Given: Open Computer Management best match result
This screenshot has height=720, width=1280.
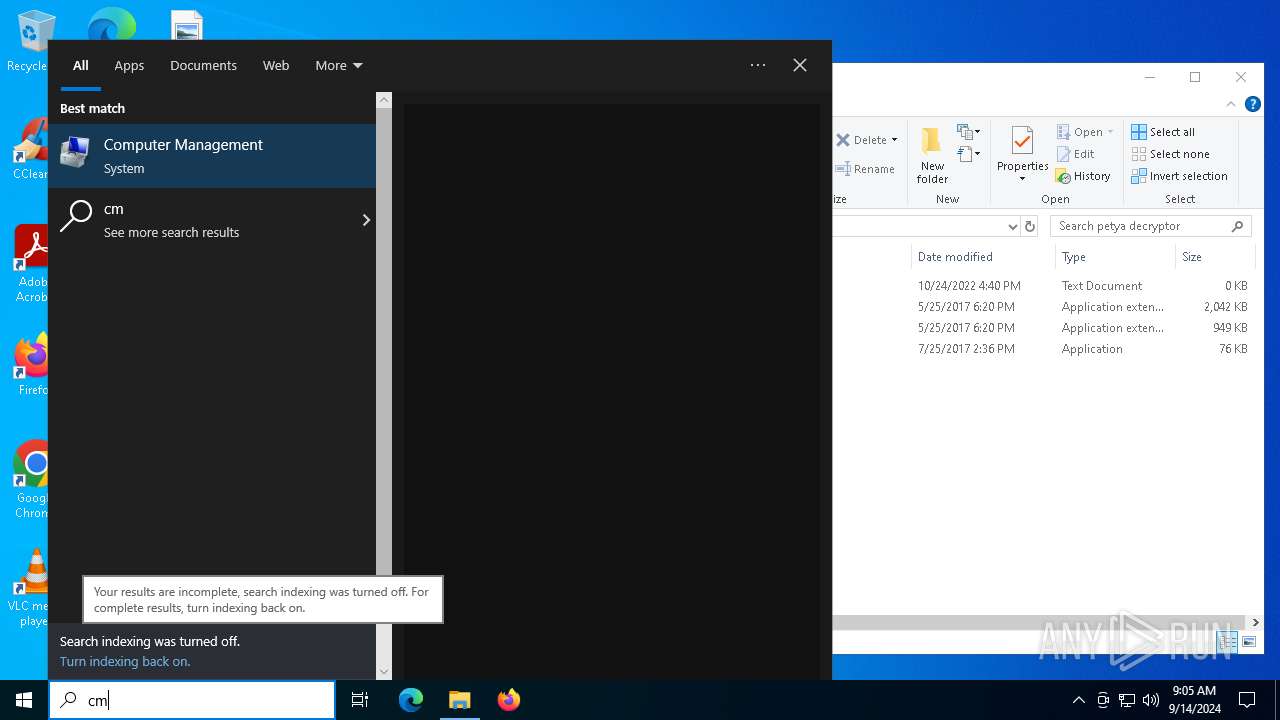Looking at the screenshot, I should (x=212, y=156).
